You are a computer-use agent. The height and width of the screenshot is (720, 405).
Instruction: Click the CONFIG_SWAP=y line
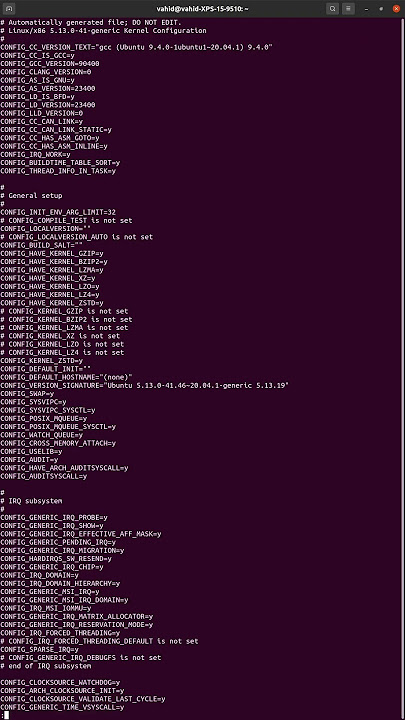pyautogui.click(x=27, y=394)
